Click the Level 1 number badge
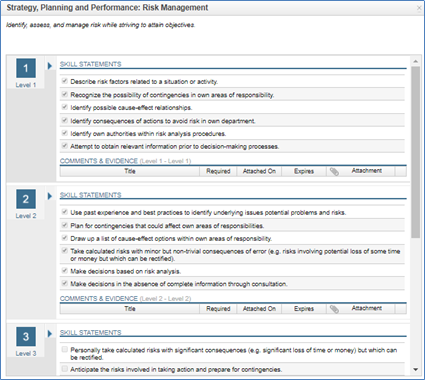The image size is (425, 380). click(26, 68)
